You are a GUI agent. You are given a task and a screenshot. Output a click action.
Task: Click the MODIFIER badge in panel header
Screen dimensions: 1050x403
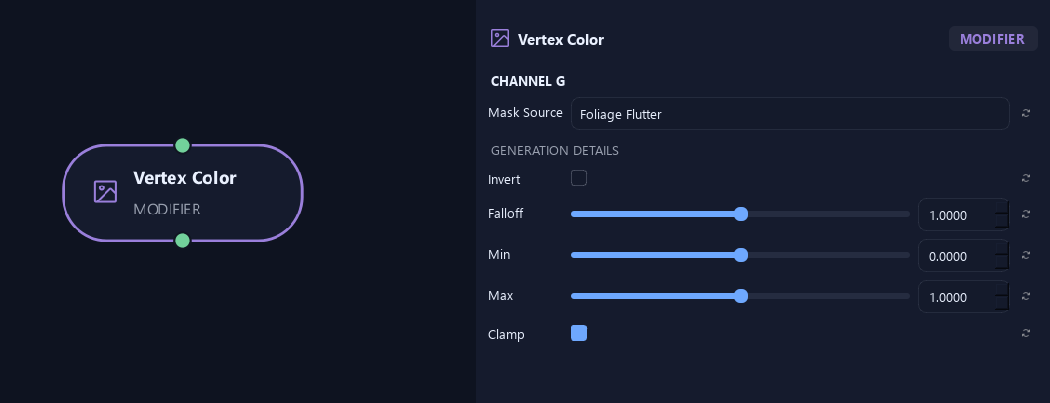(x=992, y=39)
